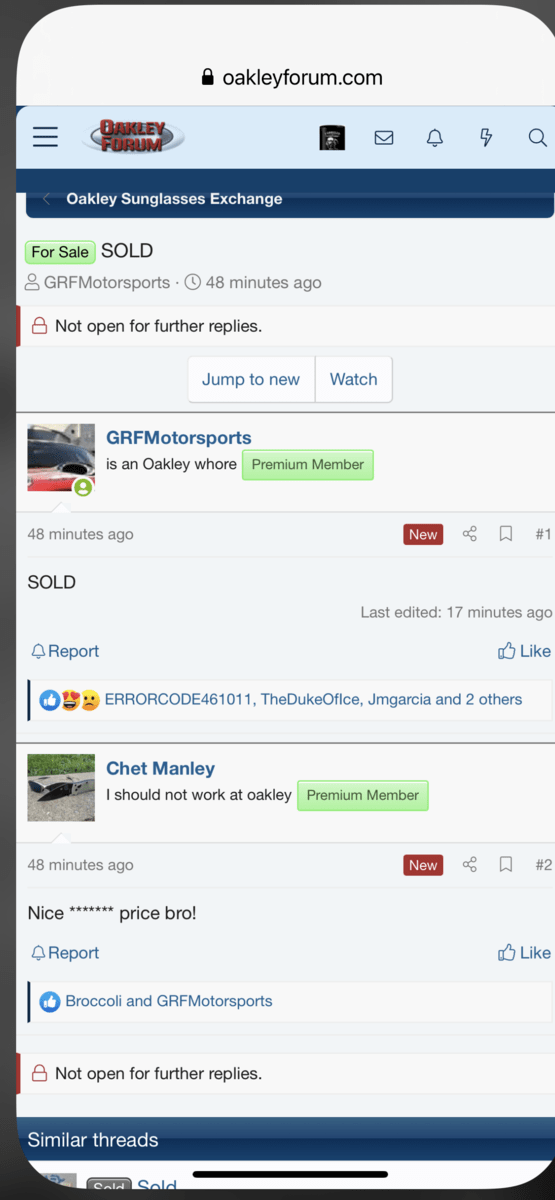This screenshot has height=1200, width=555.
Task: Click share icon on post #2
Action: pos(470,864)
